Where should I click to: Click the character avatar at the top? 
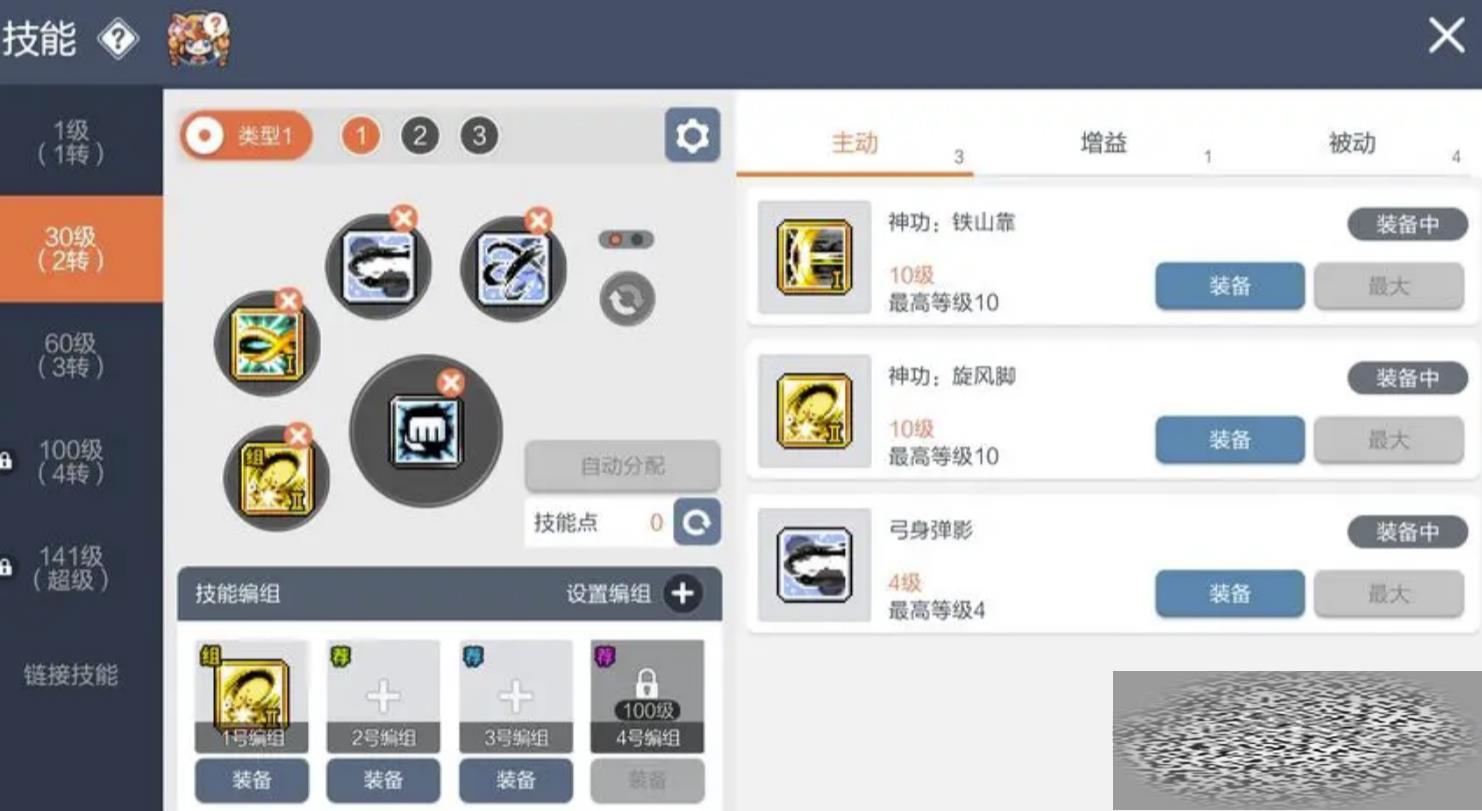198,40
